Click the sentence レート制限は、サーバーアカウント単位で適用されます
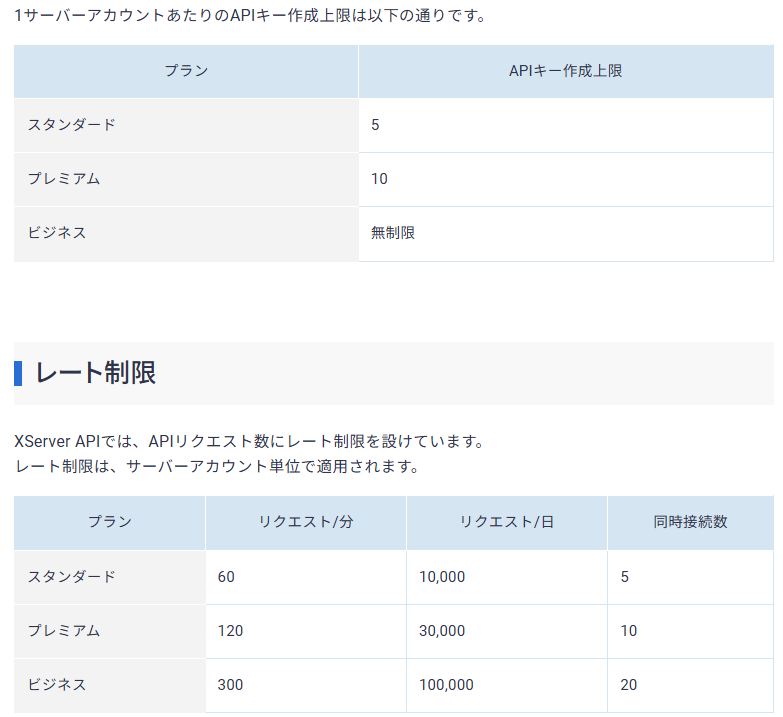This screenshot has height=717, width=783. pyautogui.click(x=217, y=466)
